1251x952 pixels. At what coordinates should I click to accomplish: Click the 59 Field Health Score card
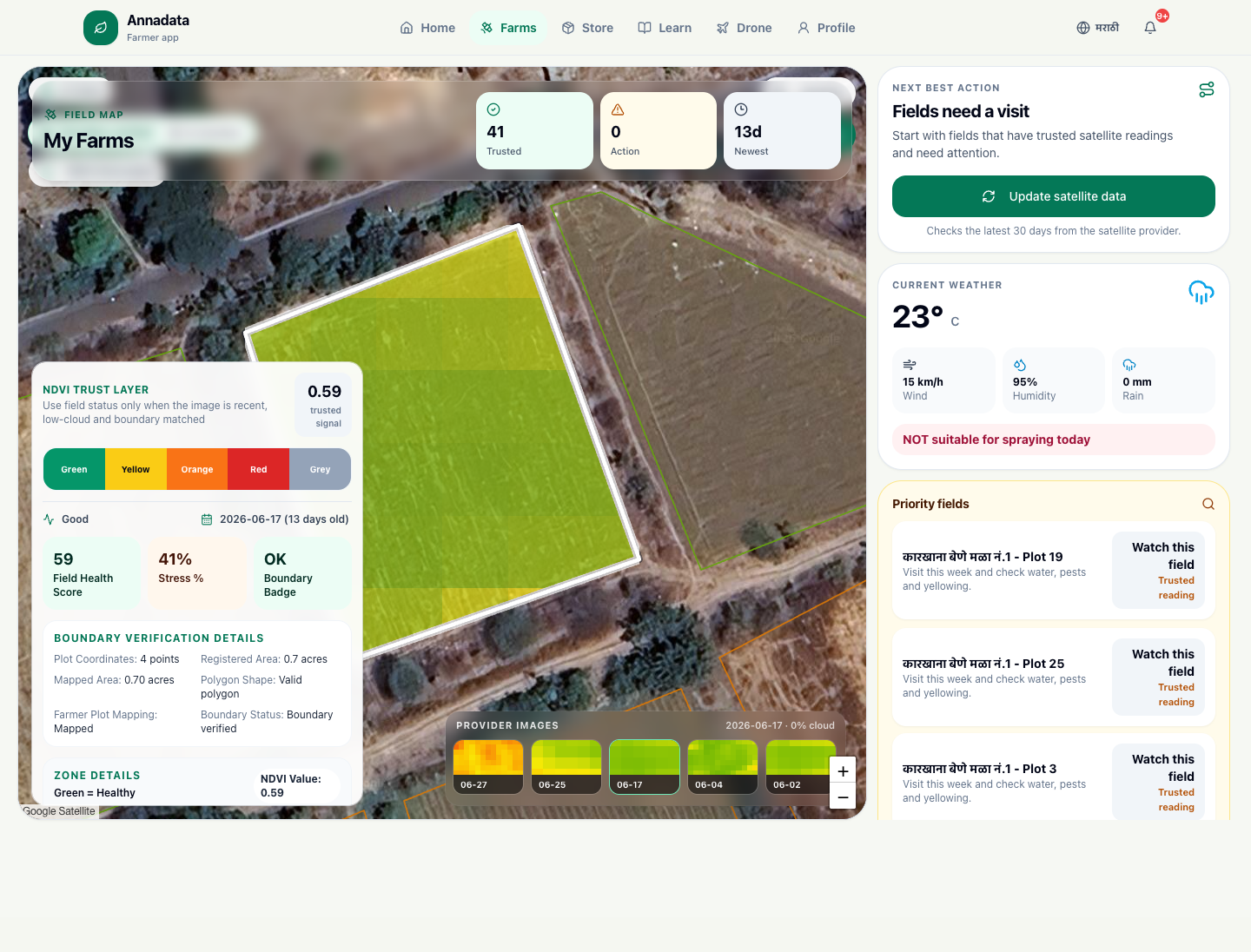pos(91,573)
